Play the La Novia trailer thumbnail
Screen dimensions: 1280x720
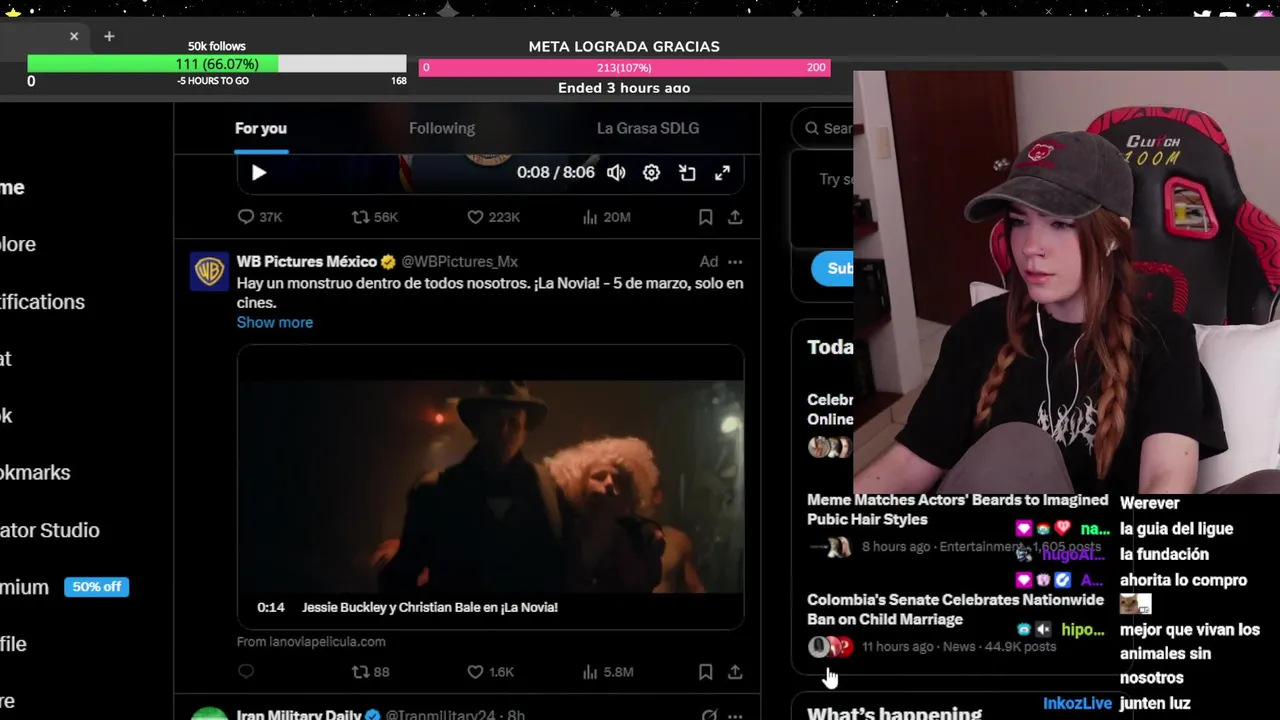click(490, 487)
